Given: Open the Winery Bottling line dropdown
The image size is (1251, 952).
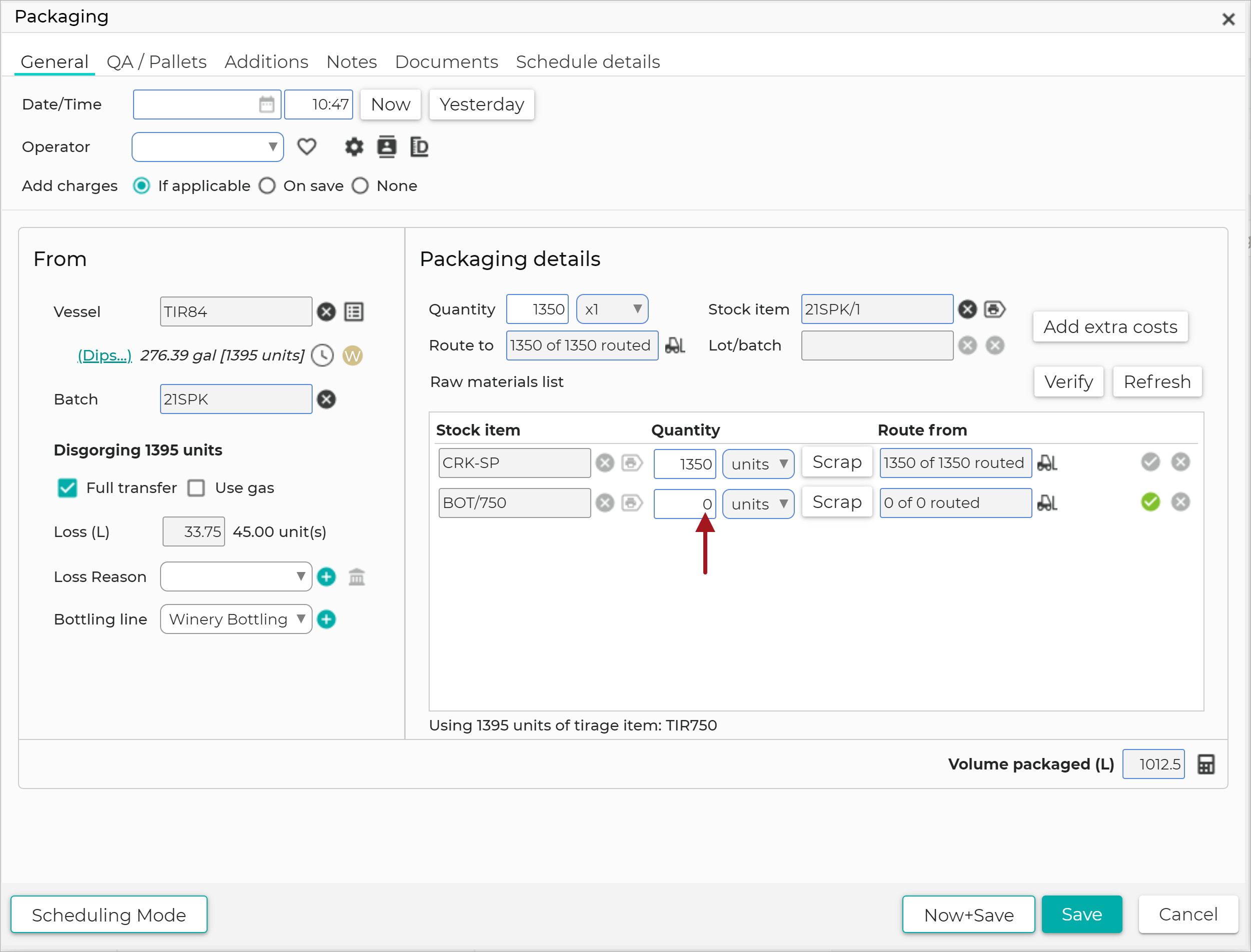Looking at the screenshot, I should click(236, 619).
